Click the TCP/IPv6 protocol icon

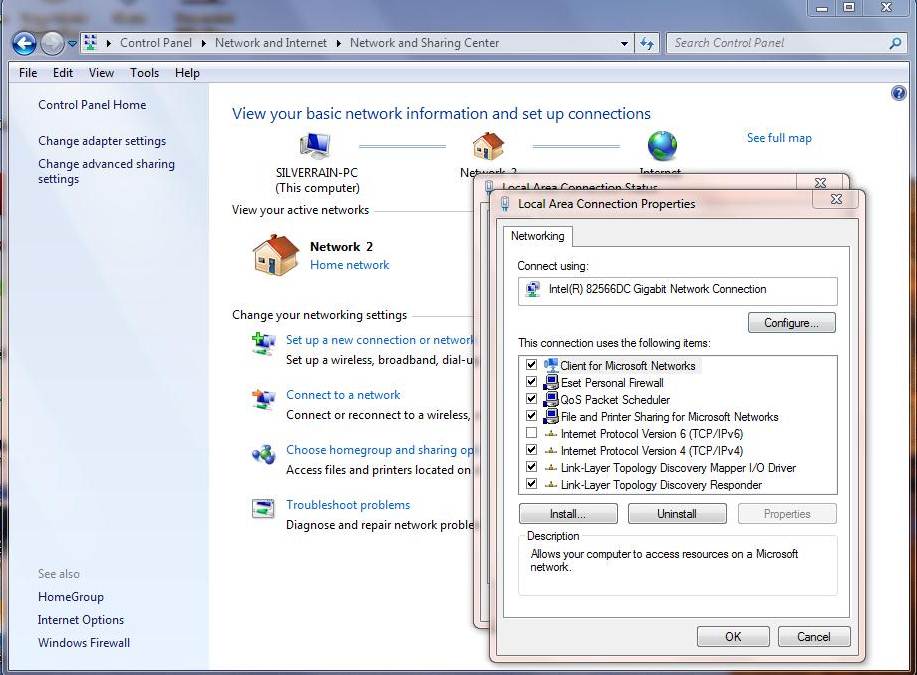click(x=550, y=434)
